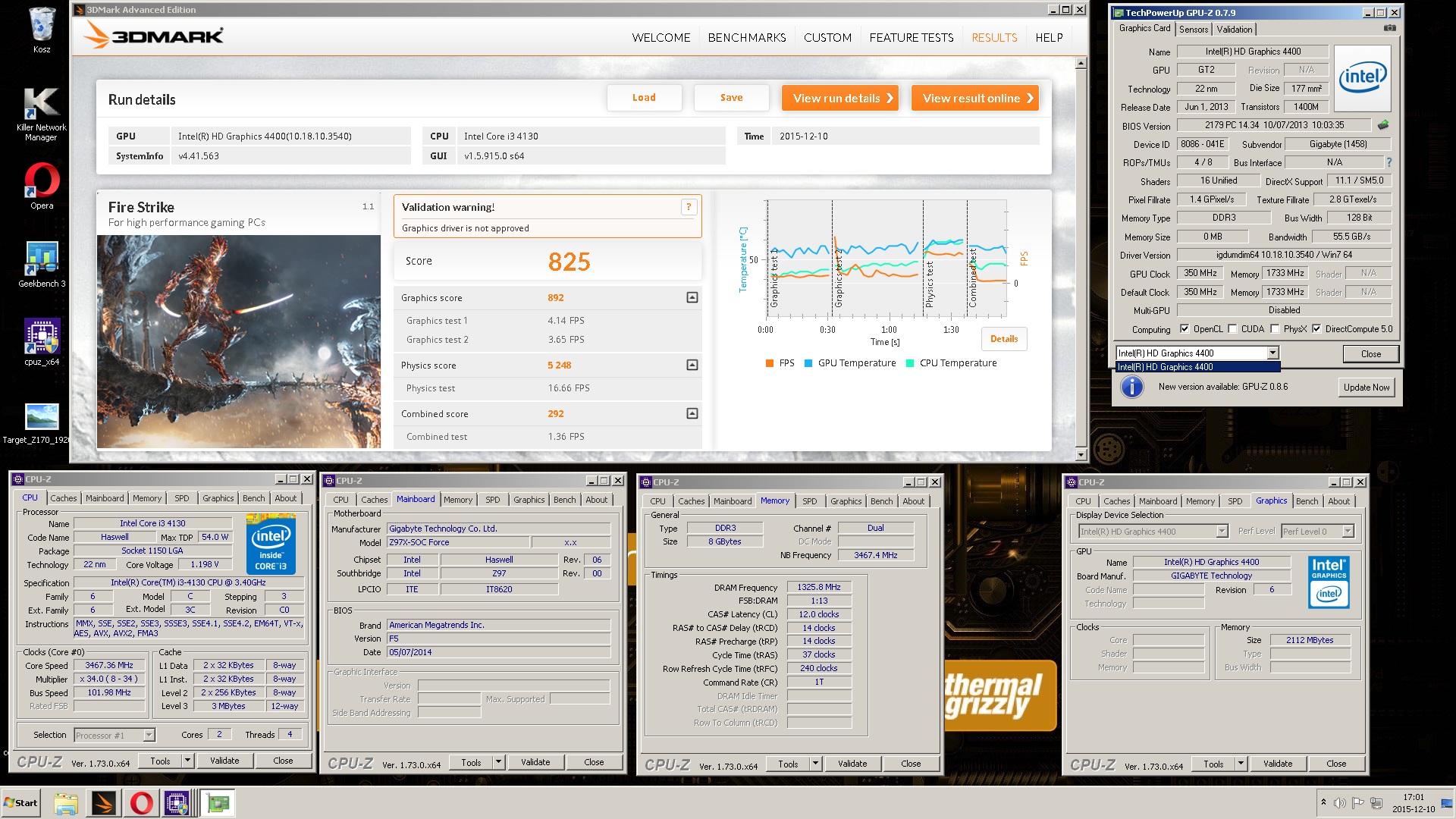Click the Details button under the chart
1456x819 pixels.
pyautogui.click(x=1004, y=339)
